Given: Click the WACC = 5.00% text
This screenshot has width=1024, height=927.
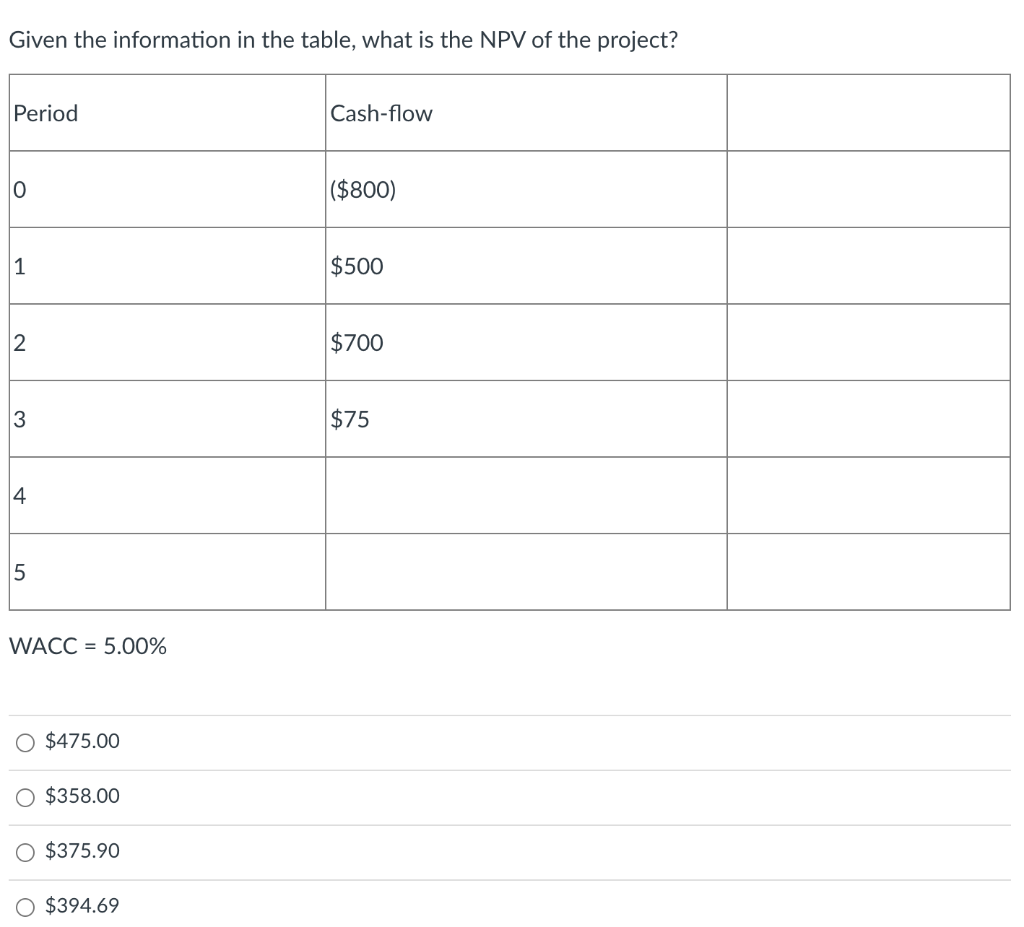Looking at the screenshot, I should pyautogui.click(x=87, y=646).
